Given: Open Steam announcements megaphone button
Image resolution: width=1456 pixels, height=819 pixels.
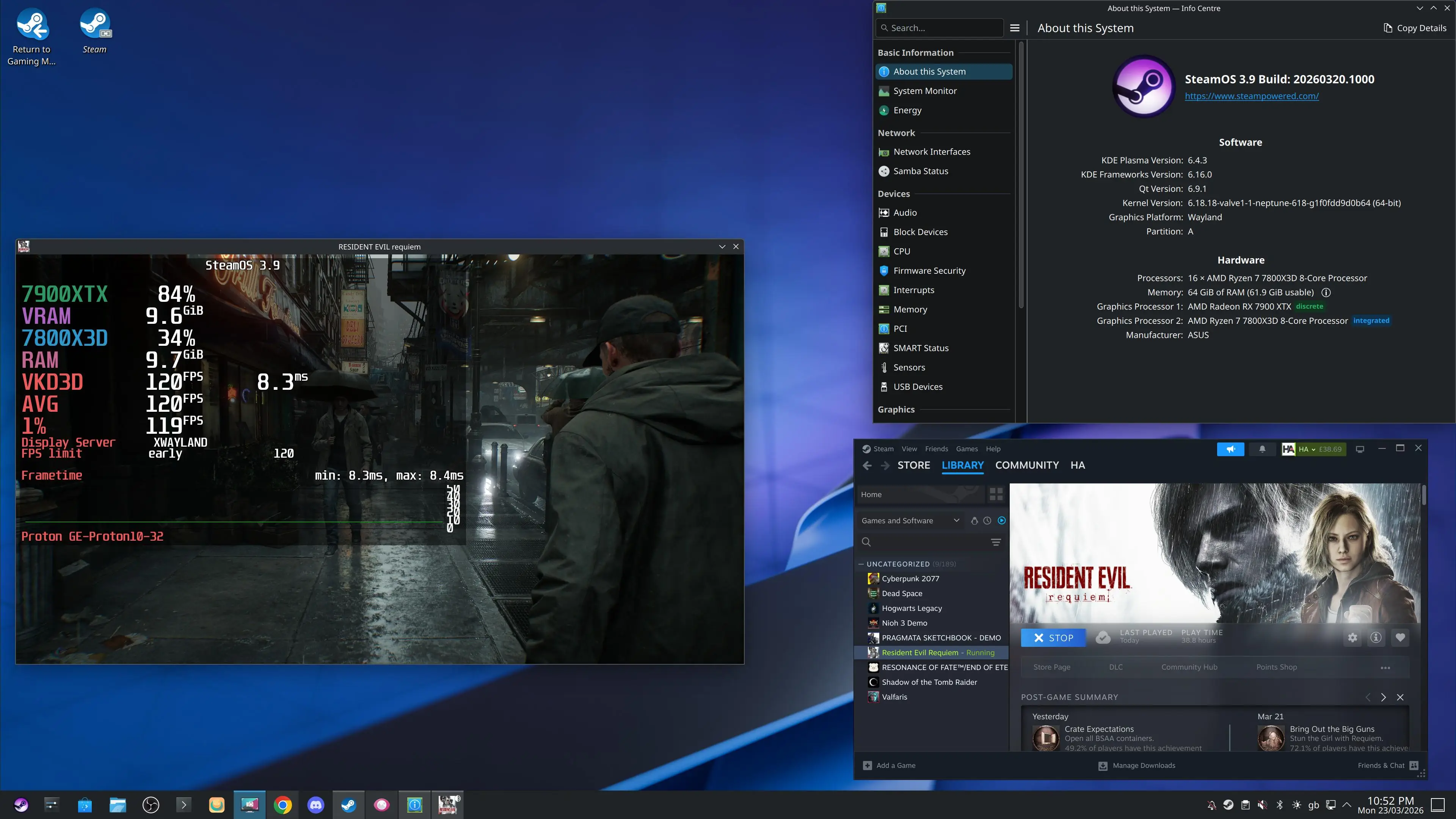Looking at the screenshot, I should (1230, 449).
